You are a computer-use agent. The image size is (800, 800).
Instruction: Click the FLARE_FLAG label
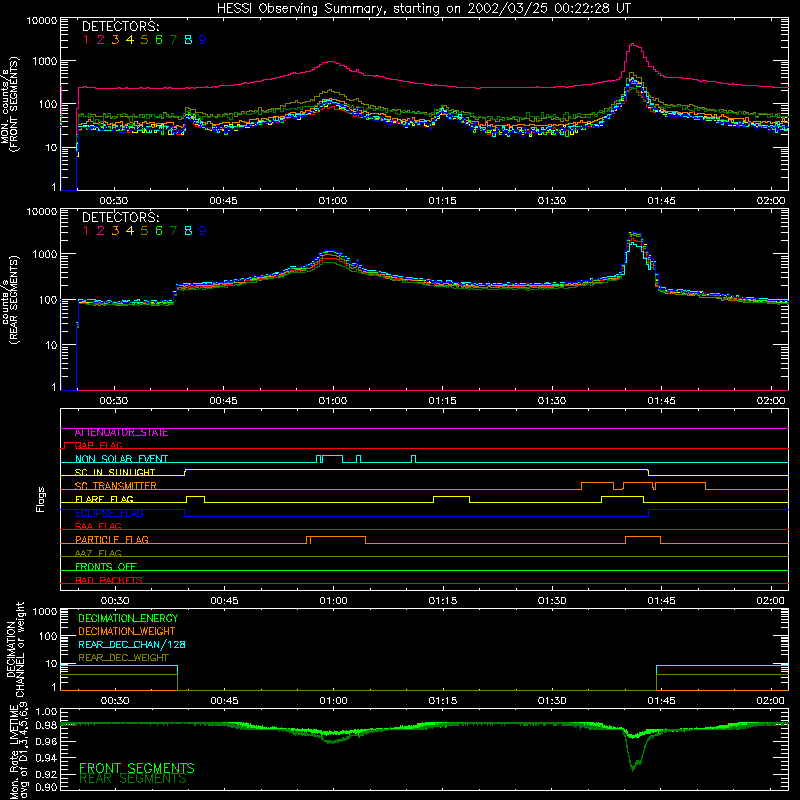tap(104, 499)
